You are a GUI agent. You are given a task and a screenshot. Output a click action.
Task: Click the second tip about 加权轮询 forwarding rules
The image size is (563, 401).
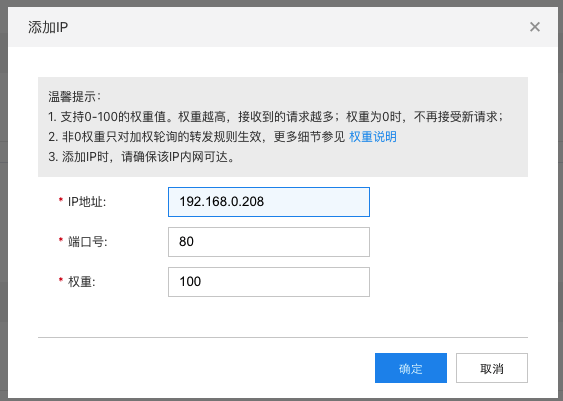tap(222, 137)
